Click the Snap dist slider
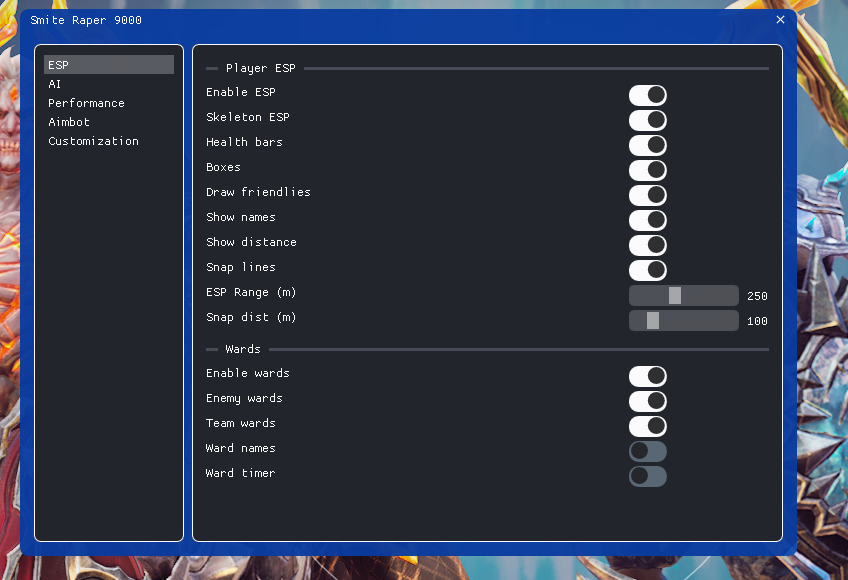The height and width of the screenshot is (580, 848). click(x=683, y=320)
